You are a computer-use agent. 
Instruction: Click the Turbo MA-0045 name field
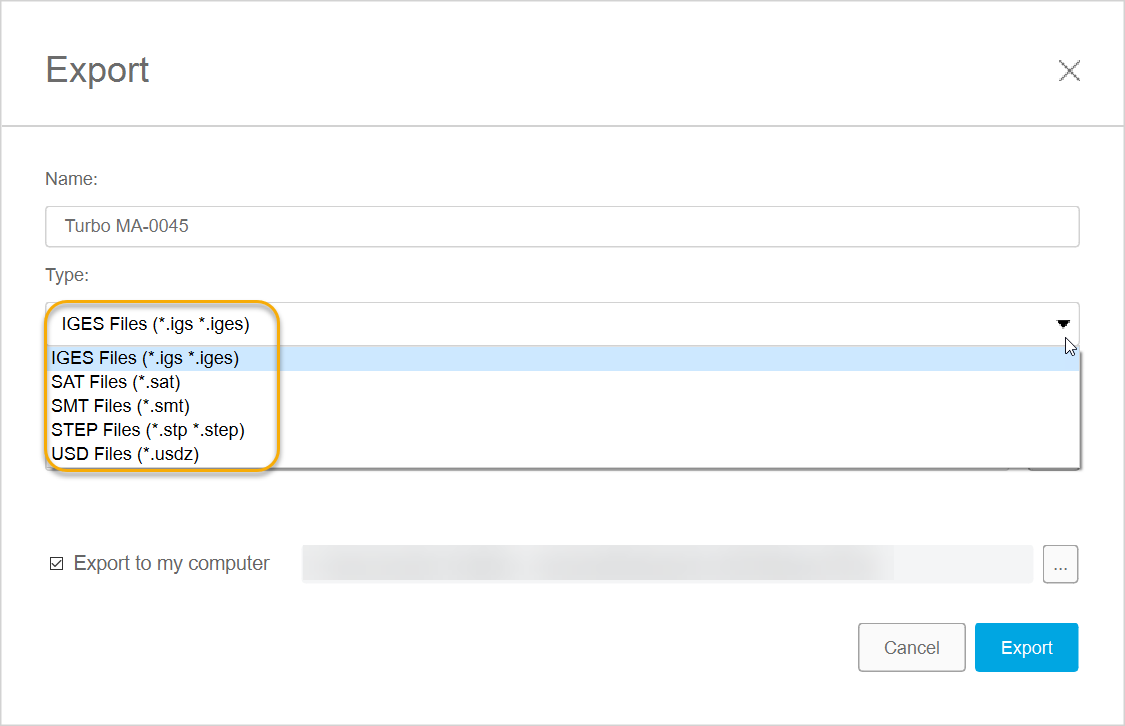[x=561, y=226]
